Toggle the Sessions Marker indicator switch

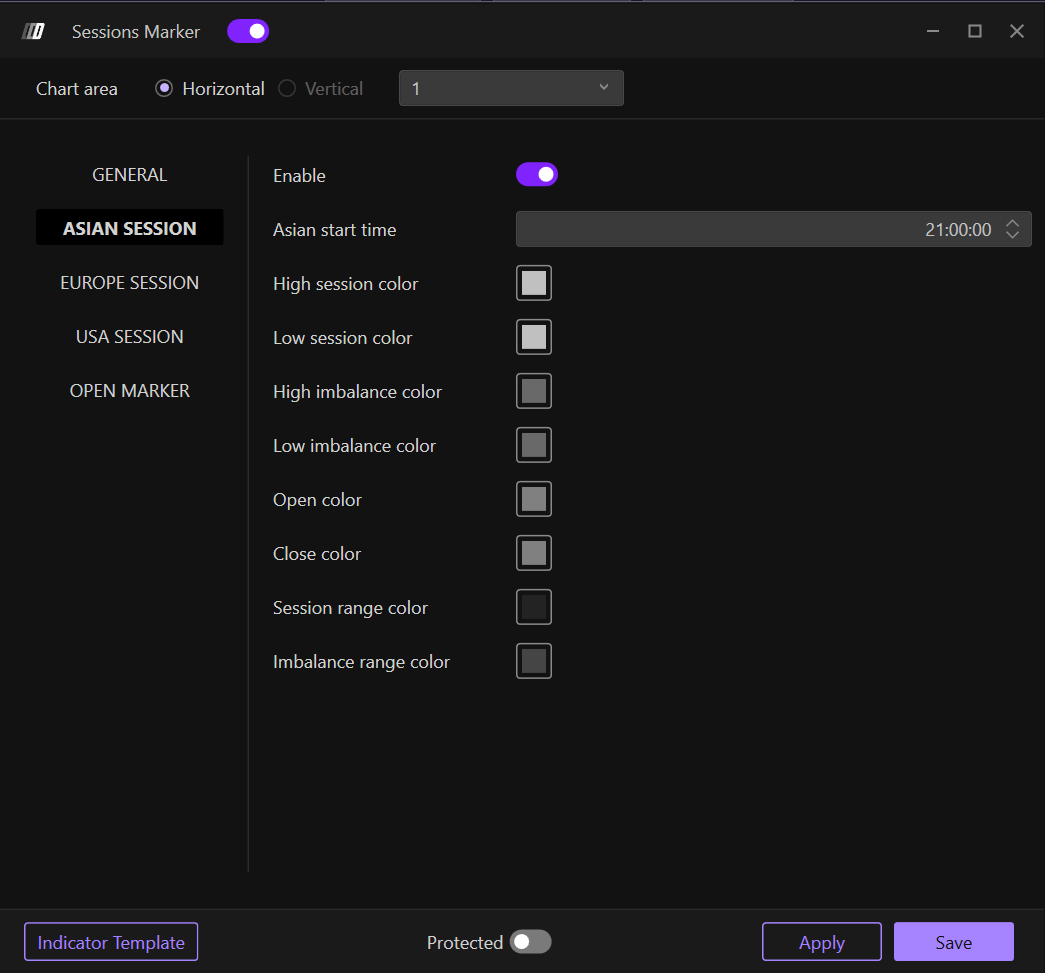pos(248,32)
